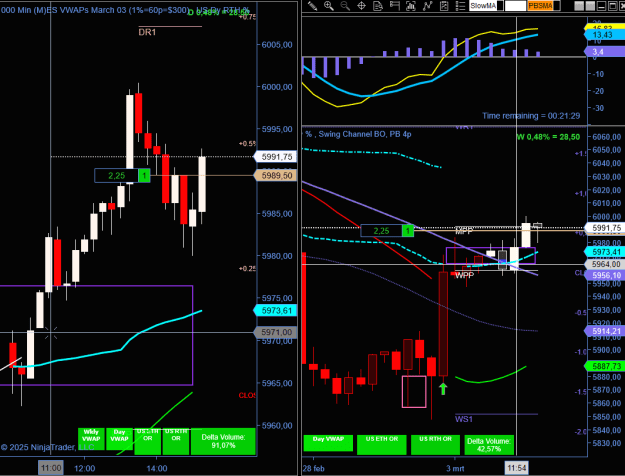Click the WS1 support label
The width and height of the screenshot is (625, 476).
[464, 419]
